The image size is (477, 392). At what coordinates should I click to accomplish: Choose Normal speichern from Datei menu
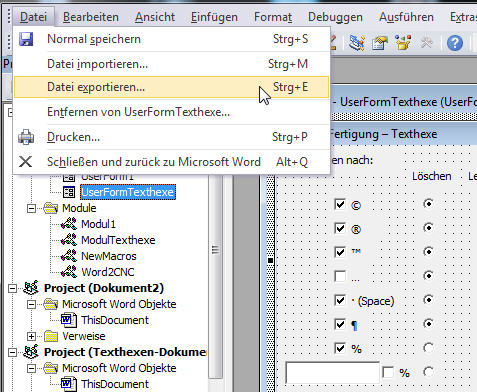(x=171, y=39)
